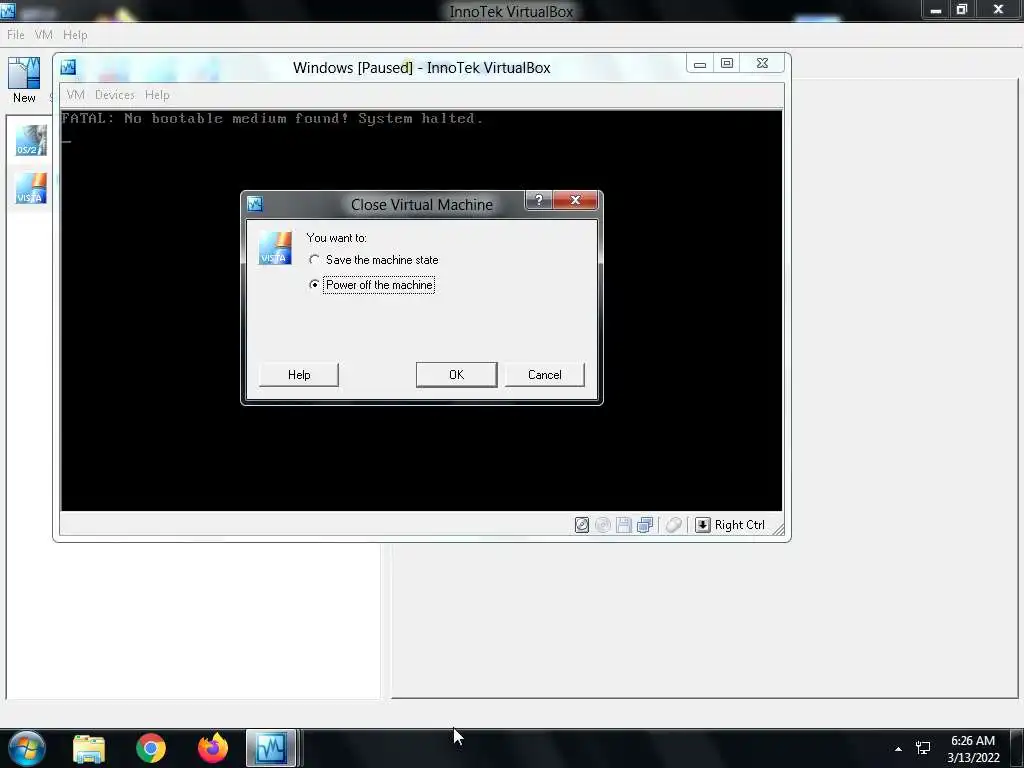Click the hard disk activity status icon
The image size is (1024, 768).
(582, 525)
